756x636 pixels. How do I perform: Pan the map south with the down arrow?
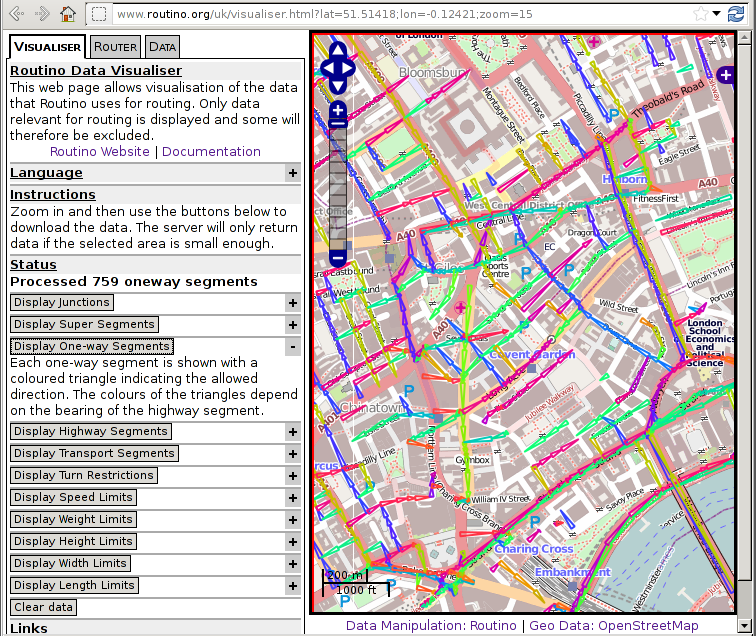pos(337,84)
